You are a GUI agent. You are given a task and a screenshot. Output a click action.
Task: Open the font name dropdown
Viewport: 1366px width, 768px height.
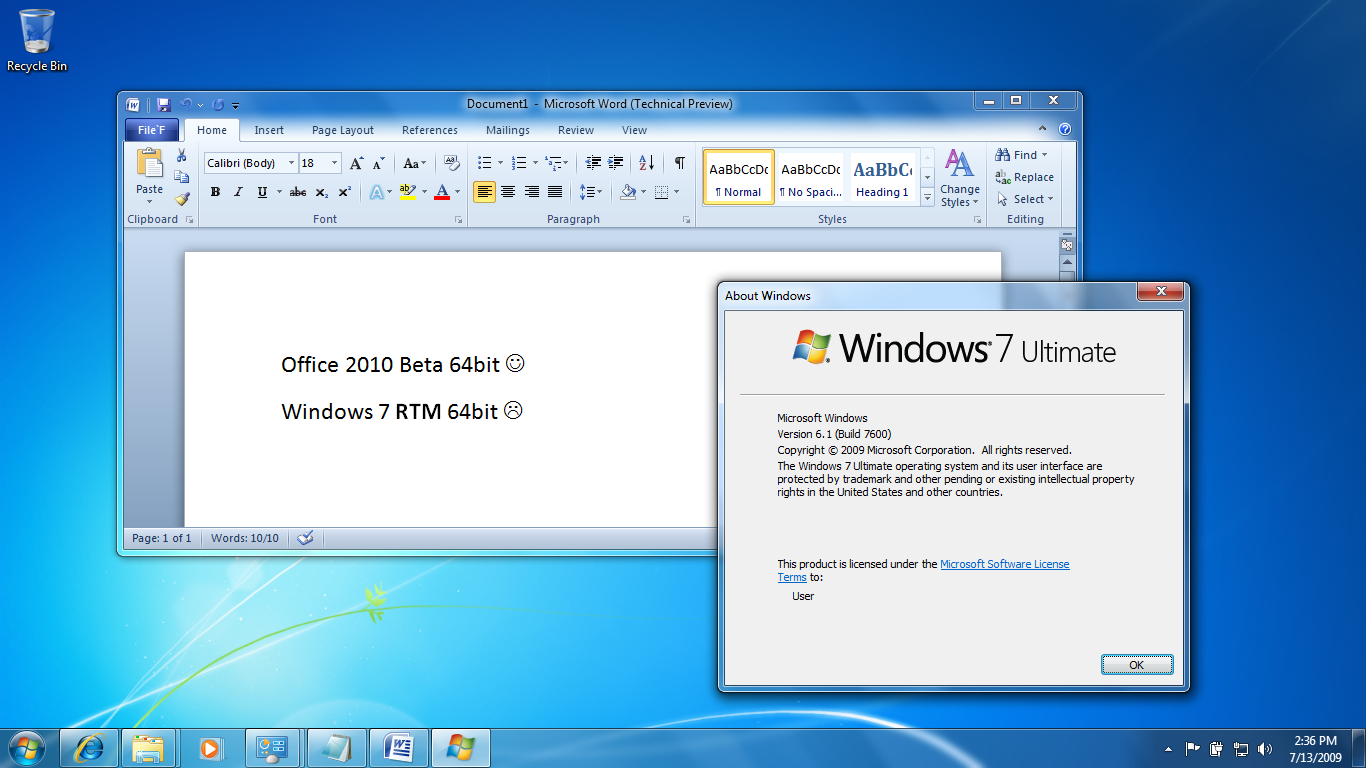(291, 163)
